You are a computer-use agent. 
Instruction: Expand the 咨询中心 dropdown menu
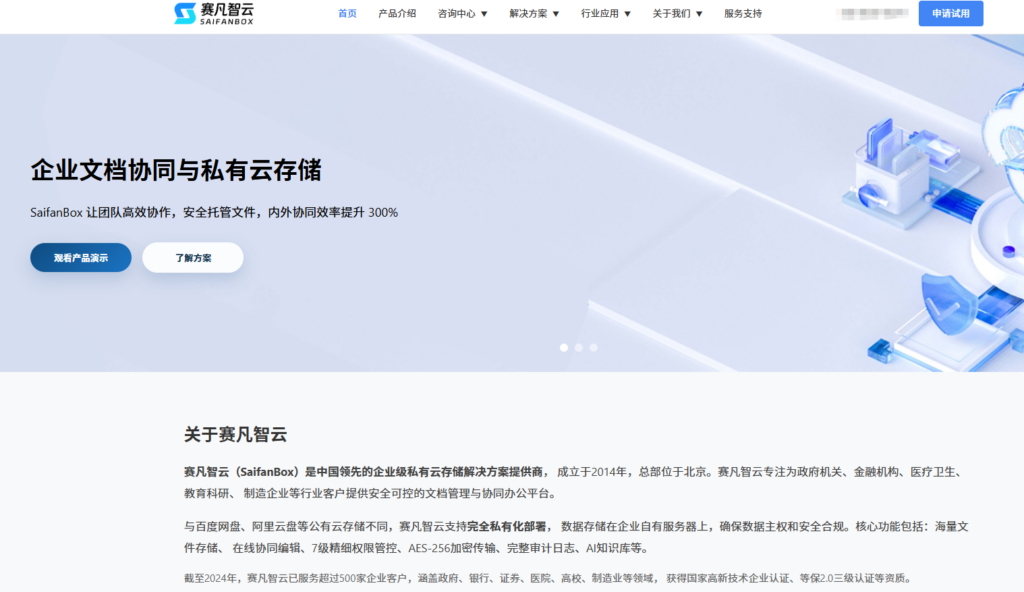[460, 13]
